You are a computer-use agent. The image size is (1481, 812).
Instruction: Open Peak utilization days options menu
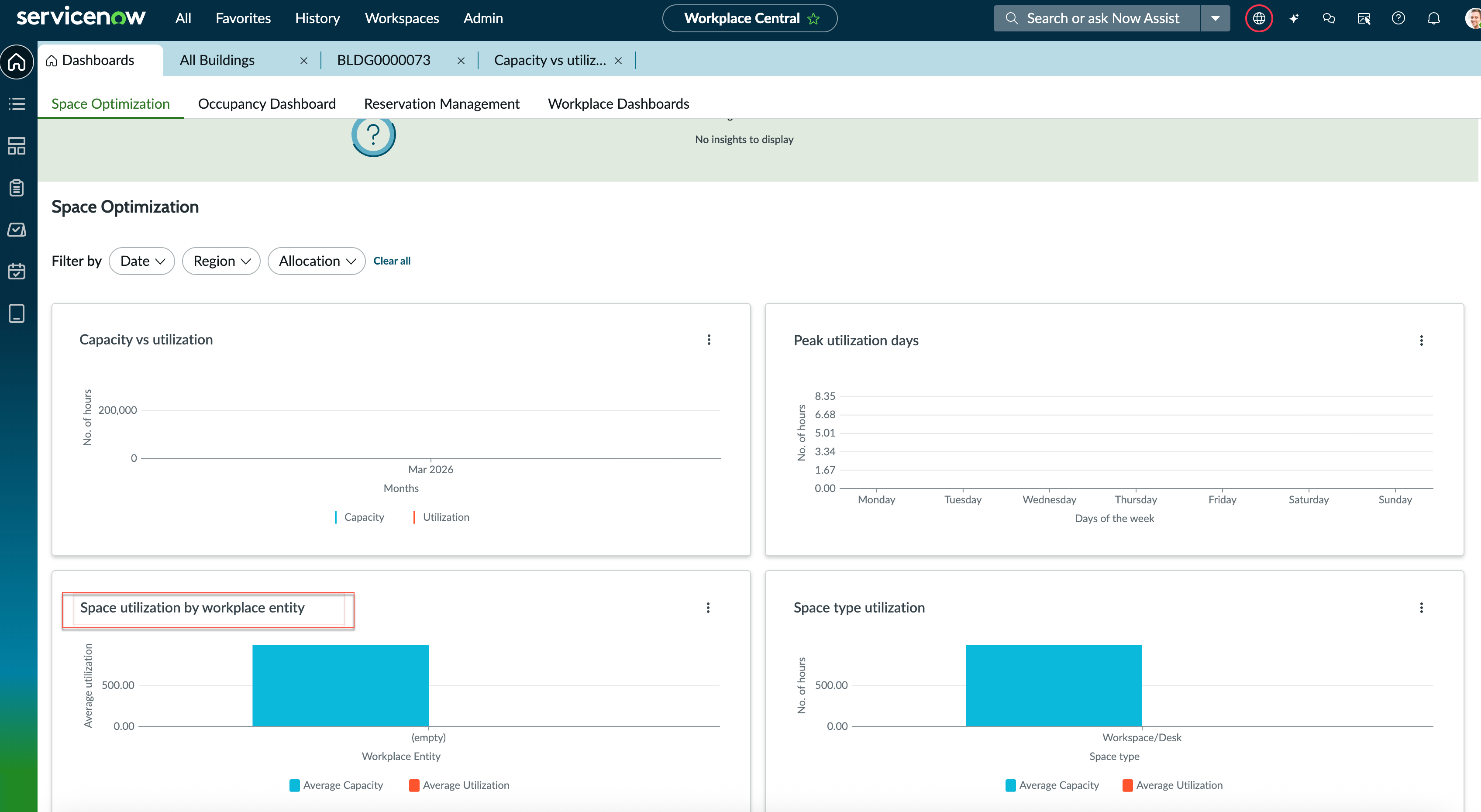pyautogui.click(x=1421, y=341)
